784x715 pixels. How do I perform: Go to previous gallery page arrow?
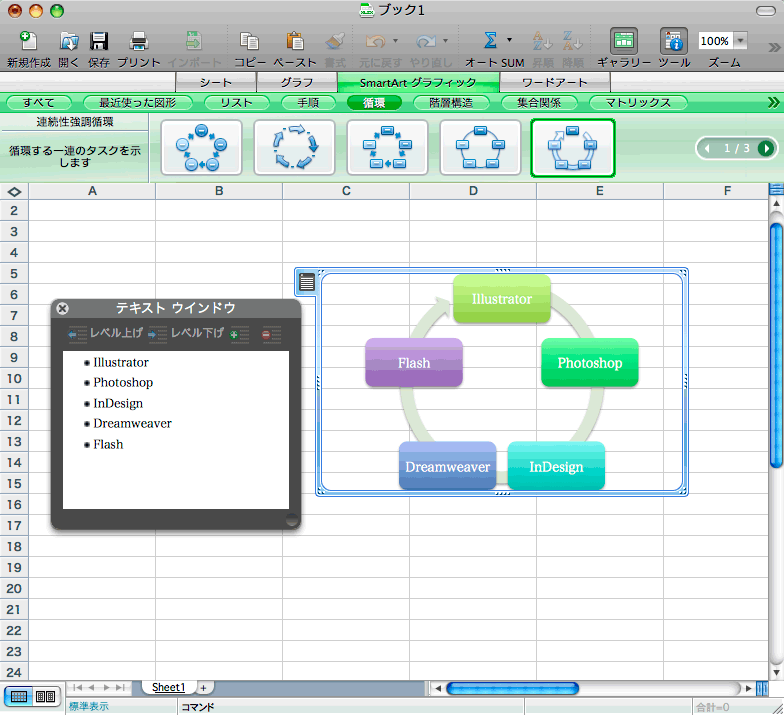pyautogui.click(x=707, y=148)
